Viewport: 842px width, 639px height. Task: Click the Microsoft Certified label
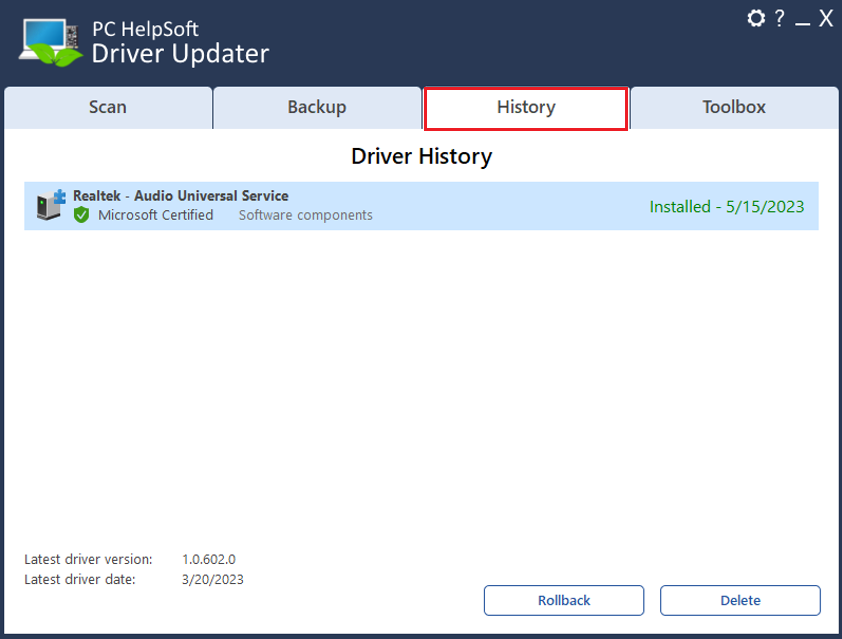(x=156, y=215)
